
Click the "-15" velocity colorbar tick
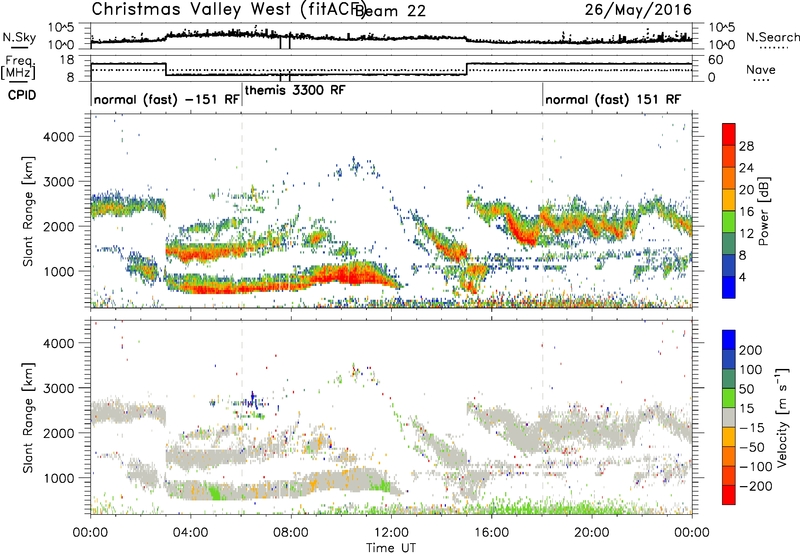tap(751, 428)
